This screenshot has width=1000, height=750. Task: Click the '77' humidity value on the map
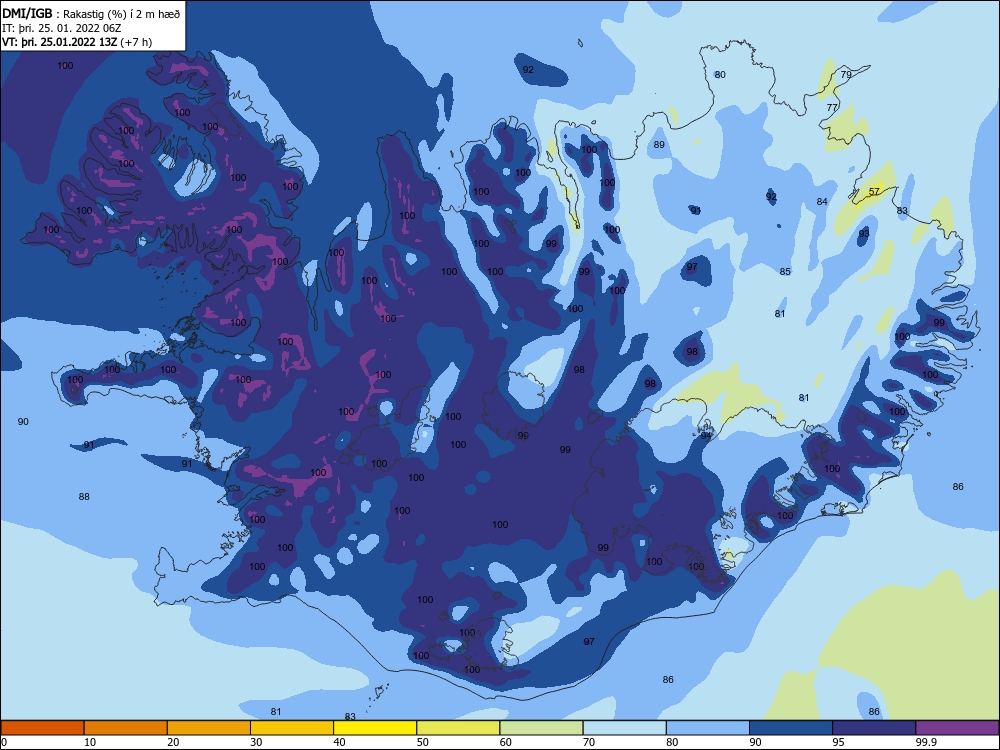832,107
